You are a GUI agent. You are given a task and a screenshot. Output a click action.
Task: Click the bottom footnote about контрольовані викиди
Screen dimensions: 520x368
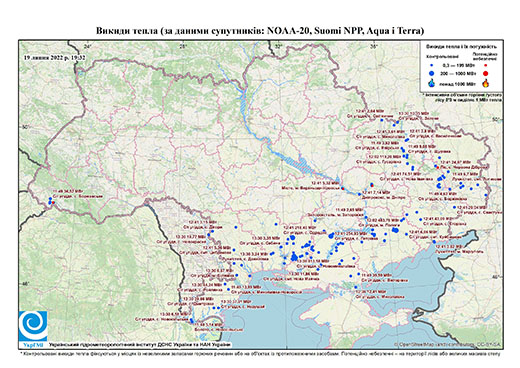(x=260, y=352)
